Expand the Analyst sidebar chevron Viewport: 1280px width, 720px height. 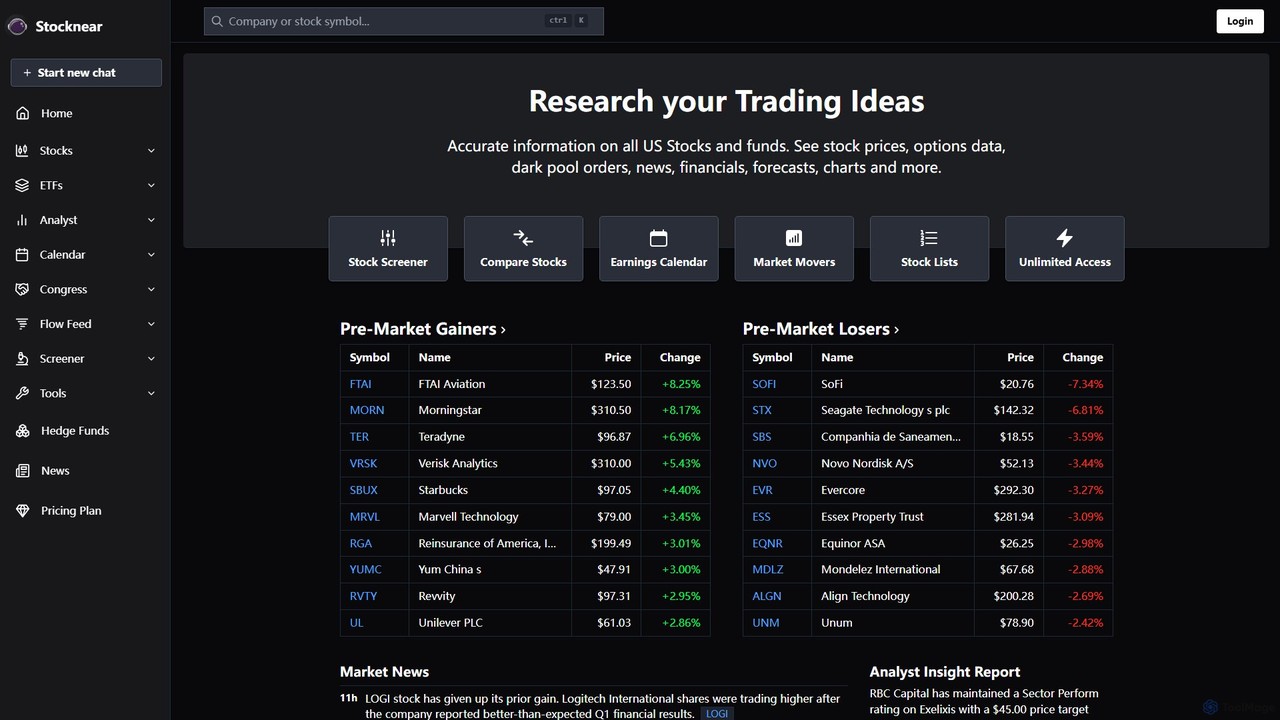pyautogui.click(x=151, y=220)
